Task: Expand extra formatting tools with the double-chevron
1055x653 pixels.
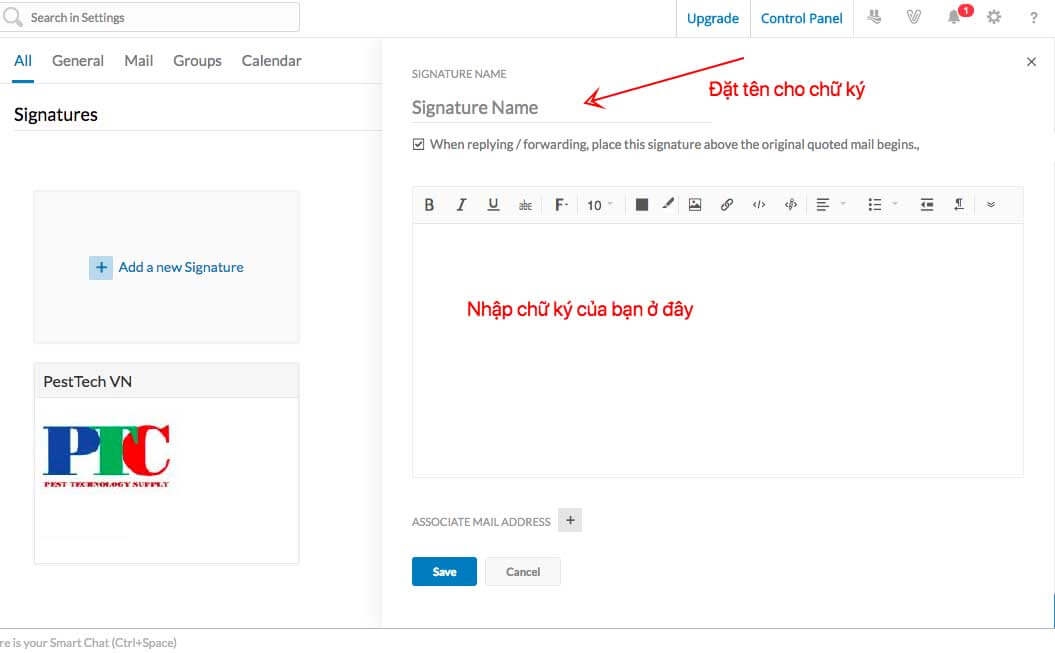Action: [x=991, y=204]
